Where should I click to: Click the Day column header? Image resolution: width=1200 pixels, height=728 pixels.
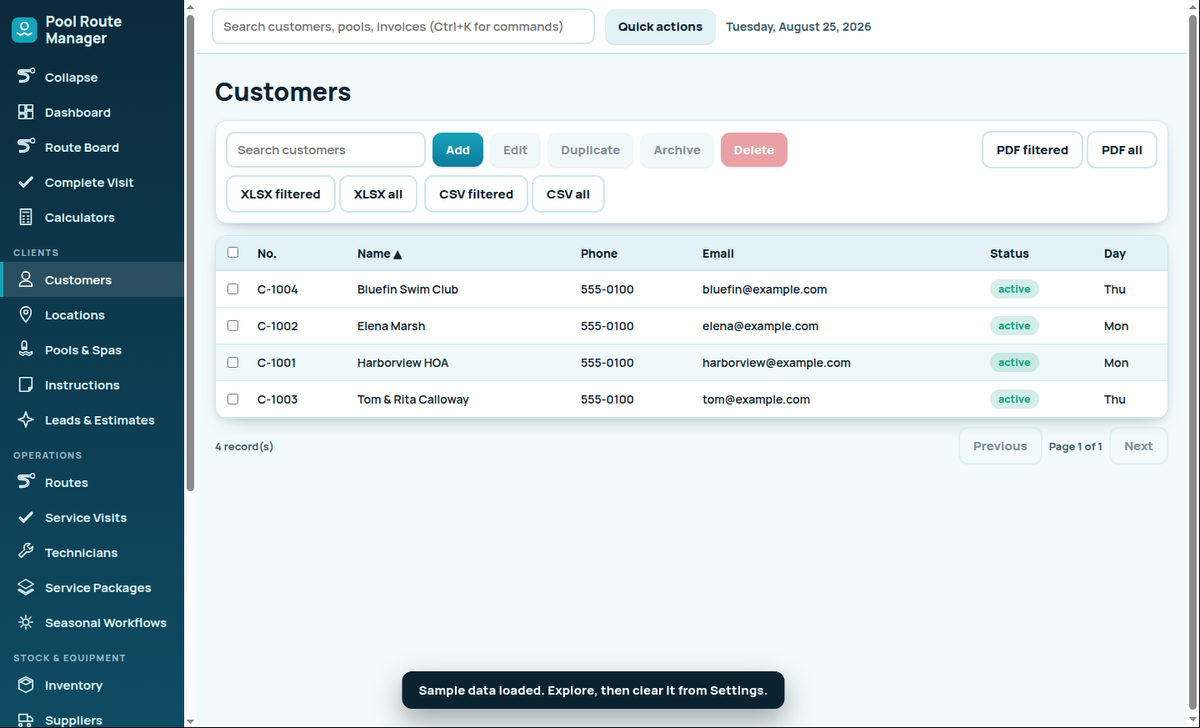(1115, 254)
